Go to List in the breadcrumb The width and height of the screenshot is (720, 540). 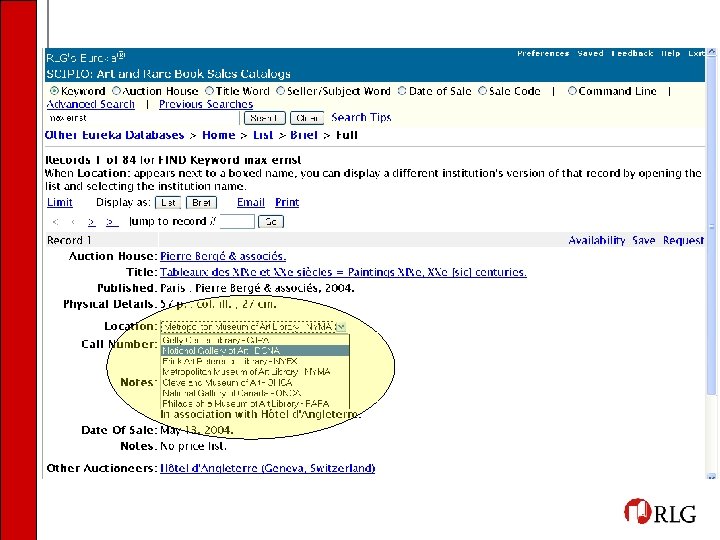pyautogui.click(x=263, y=135)
